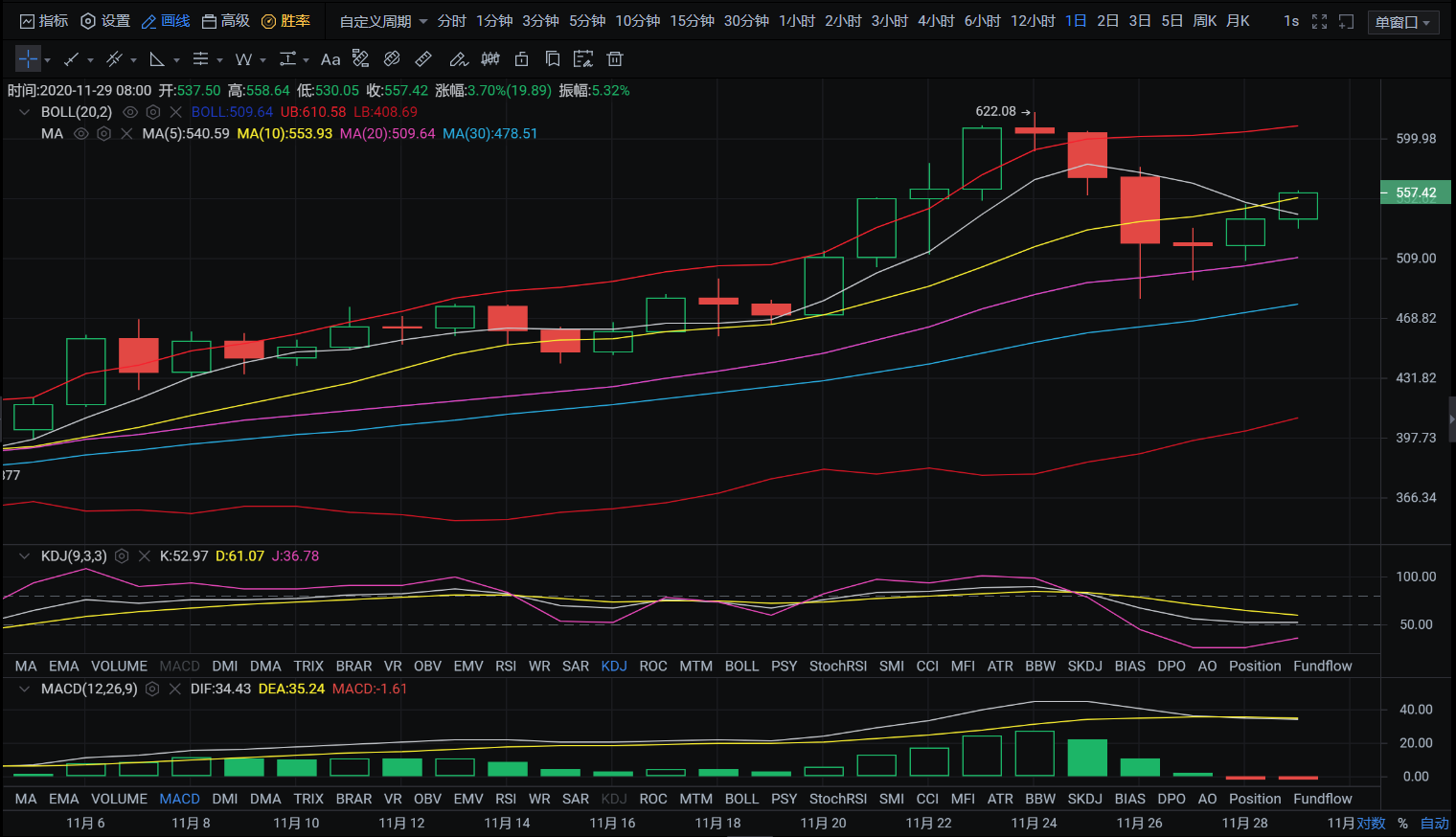This screenshot has height=837, width=1456.
Task: Click the bookmark icon in drawing toolbar
Action: click(x=553, y=59)
